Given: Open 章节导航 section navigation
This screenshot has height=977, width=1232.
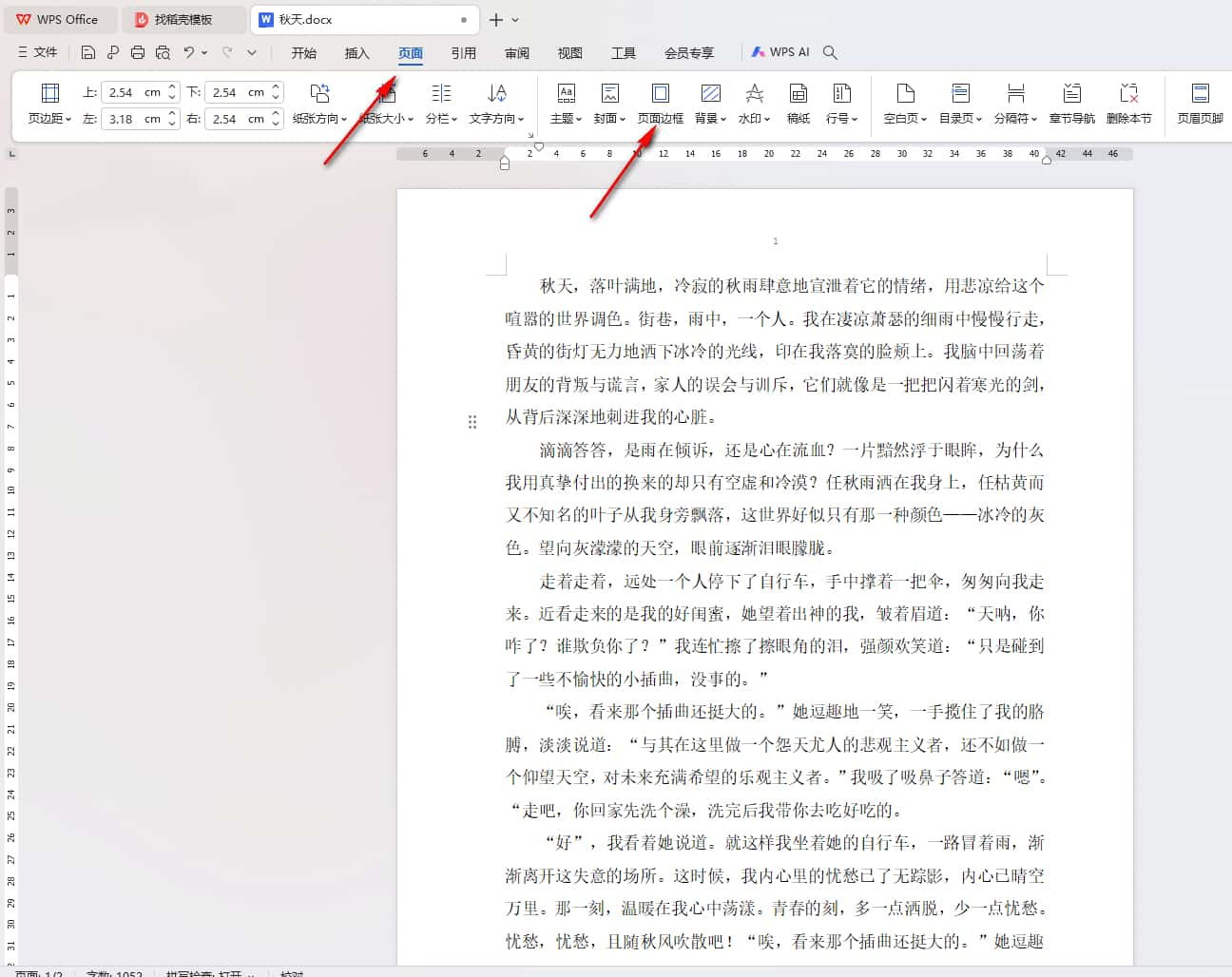Looking at the screenshot, I should 1071,104.
